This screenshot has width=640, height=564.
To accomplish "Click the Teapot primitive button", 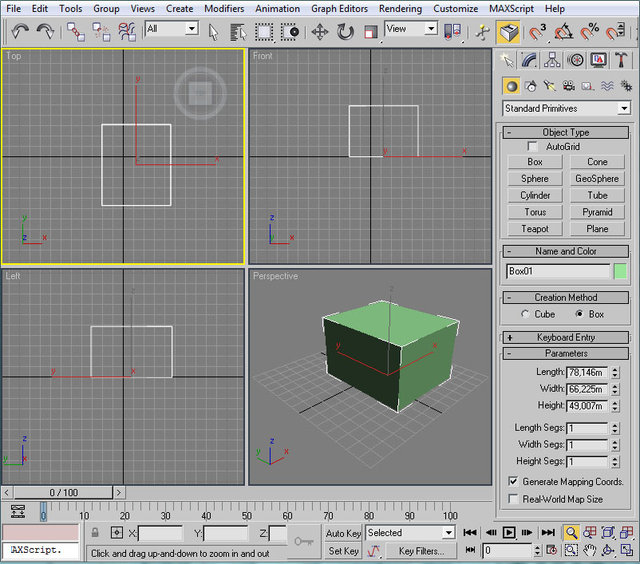I will [x=535, y=229].
